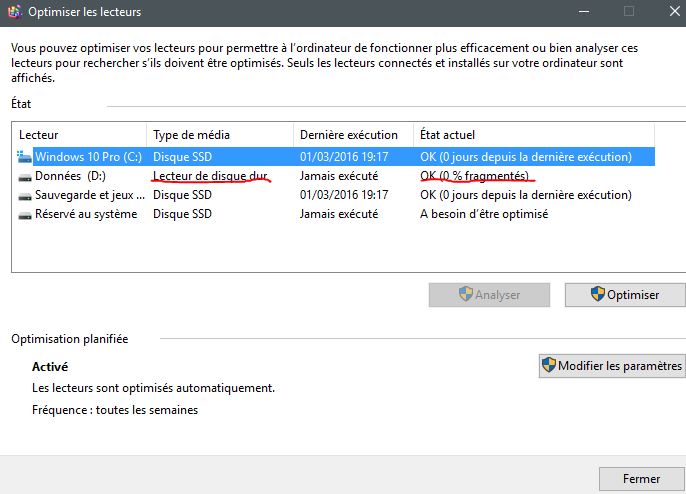Select A besoin d'être optimisé status cell
Viewport: 686px width, 494px height.
click(483, 214)
